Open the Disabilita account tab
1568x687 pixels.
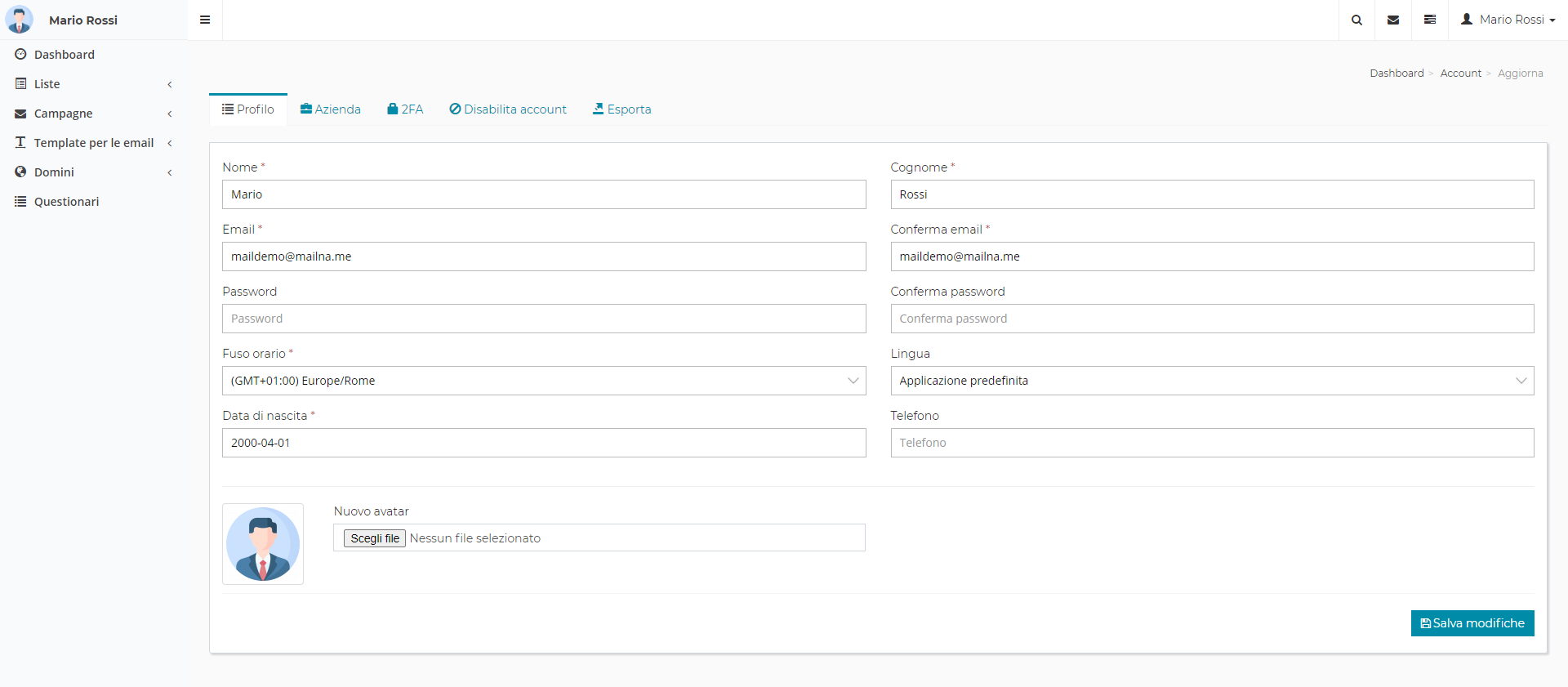click(508, 109)
